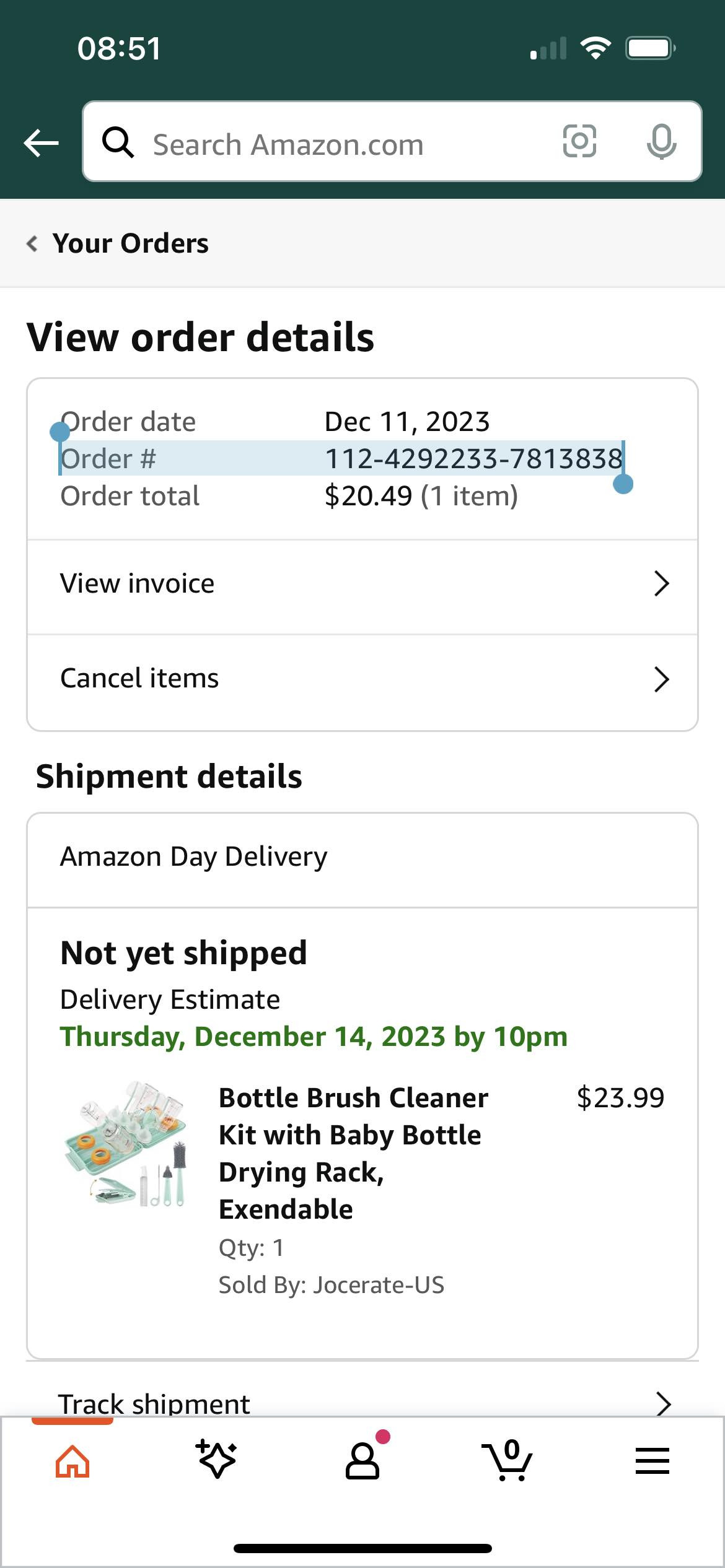Open the hamburger menu tab
The image size is (725, 1568).
coord(652,1461)
